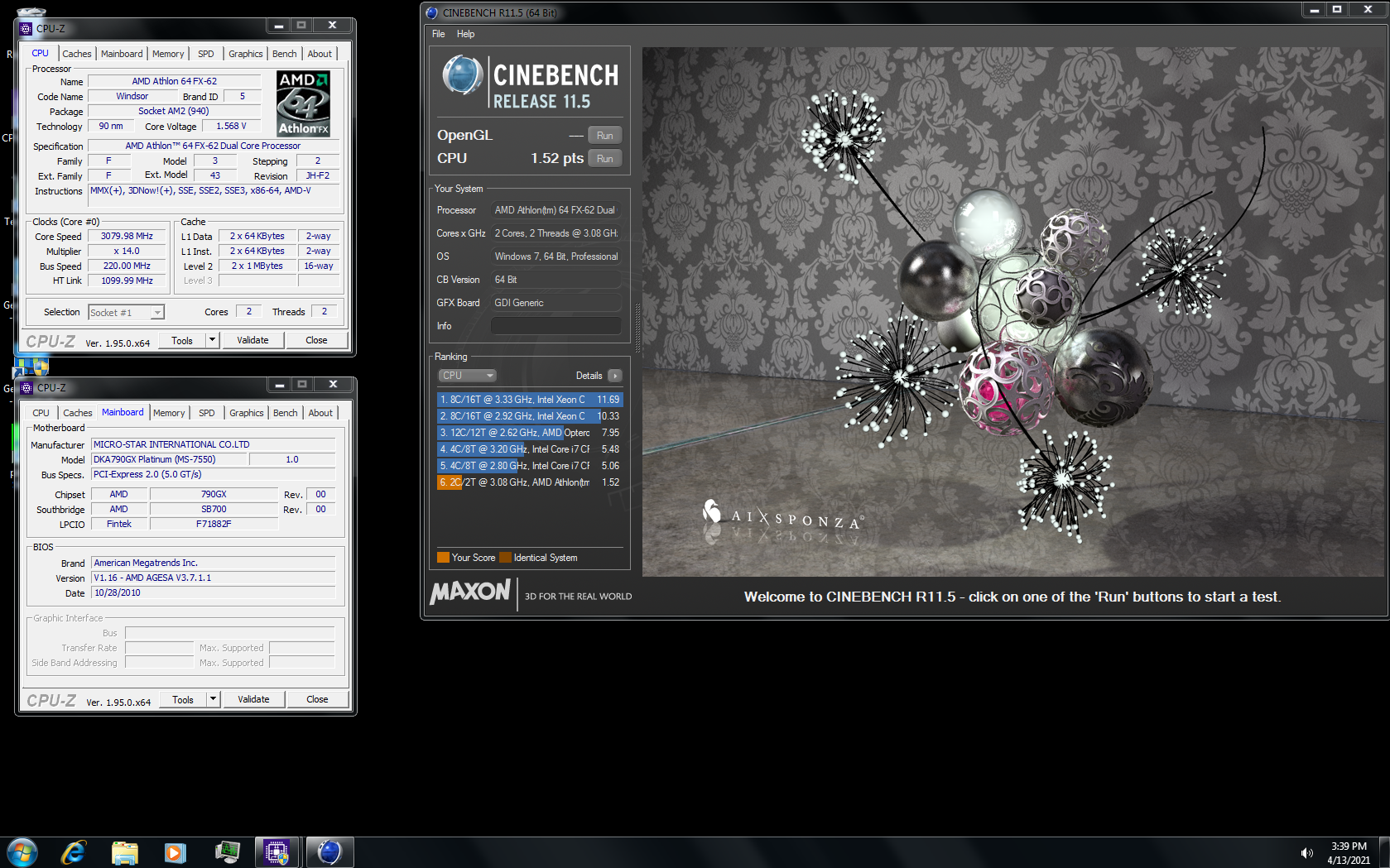Screen dimensions: 1390x868
Task: Select ranking entry 4C/8T @ 3.20 GHz
Action: point(530,449)
